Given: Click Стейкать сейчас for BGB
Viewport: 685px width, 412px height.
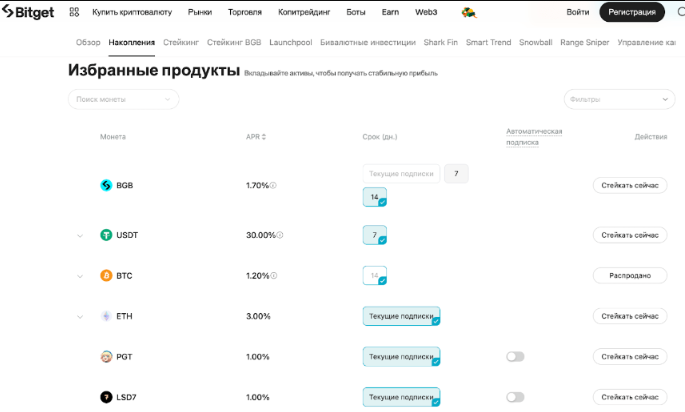Looking at the screenshot, I should pyautogui.click(x=630, y=185).
